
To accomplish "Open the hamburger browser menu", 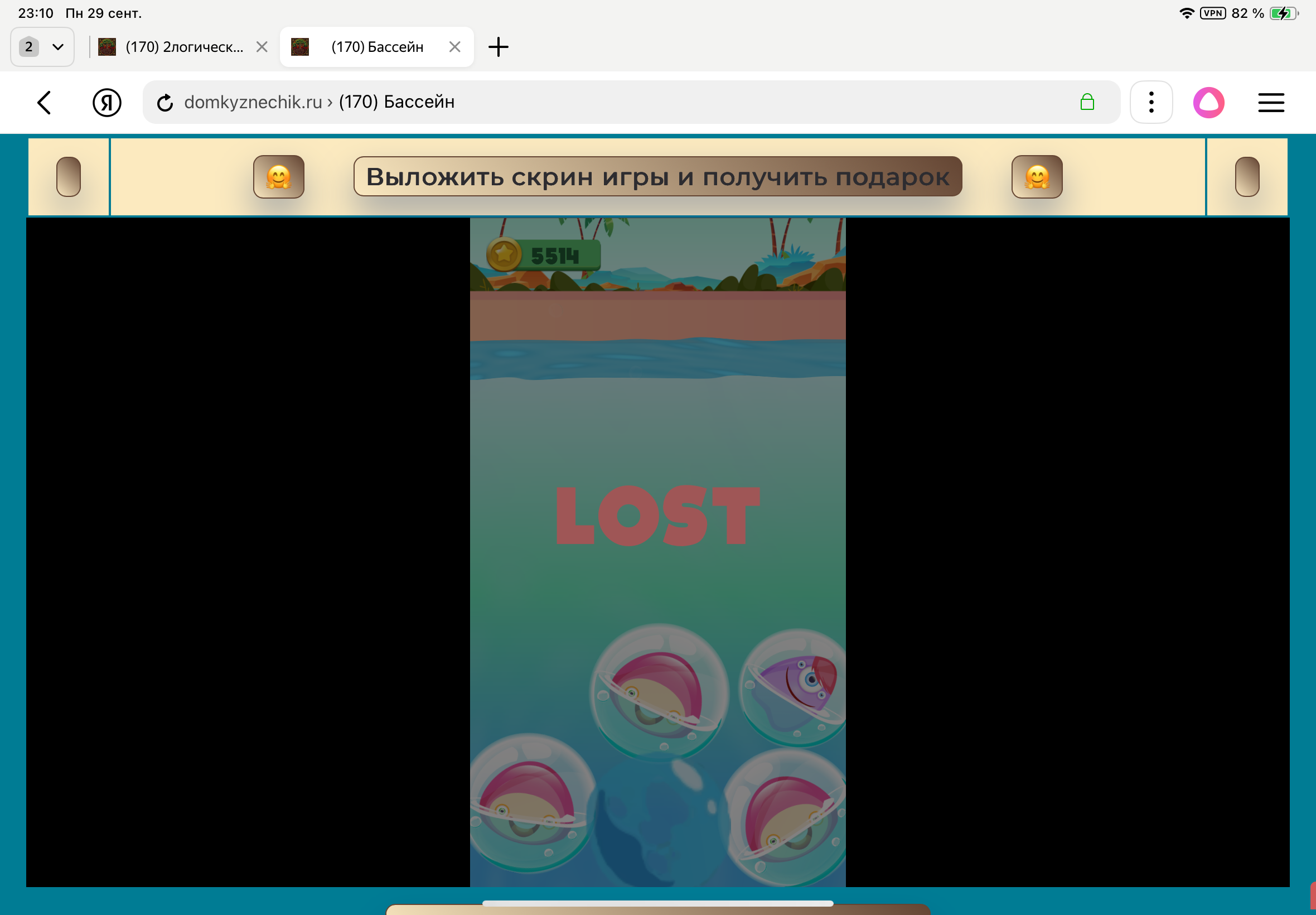I will 1271,103.
